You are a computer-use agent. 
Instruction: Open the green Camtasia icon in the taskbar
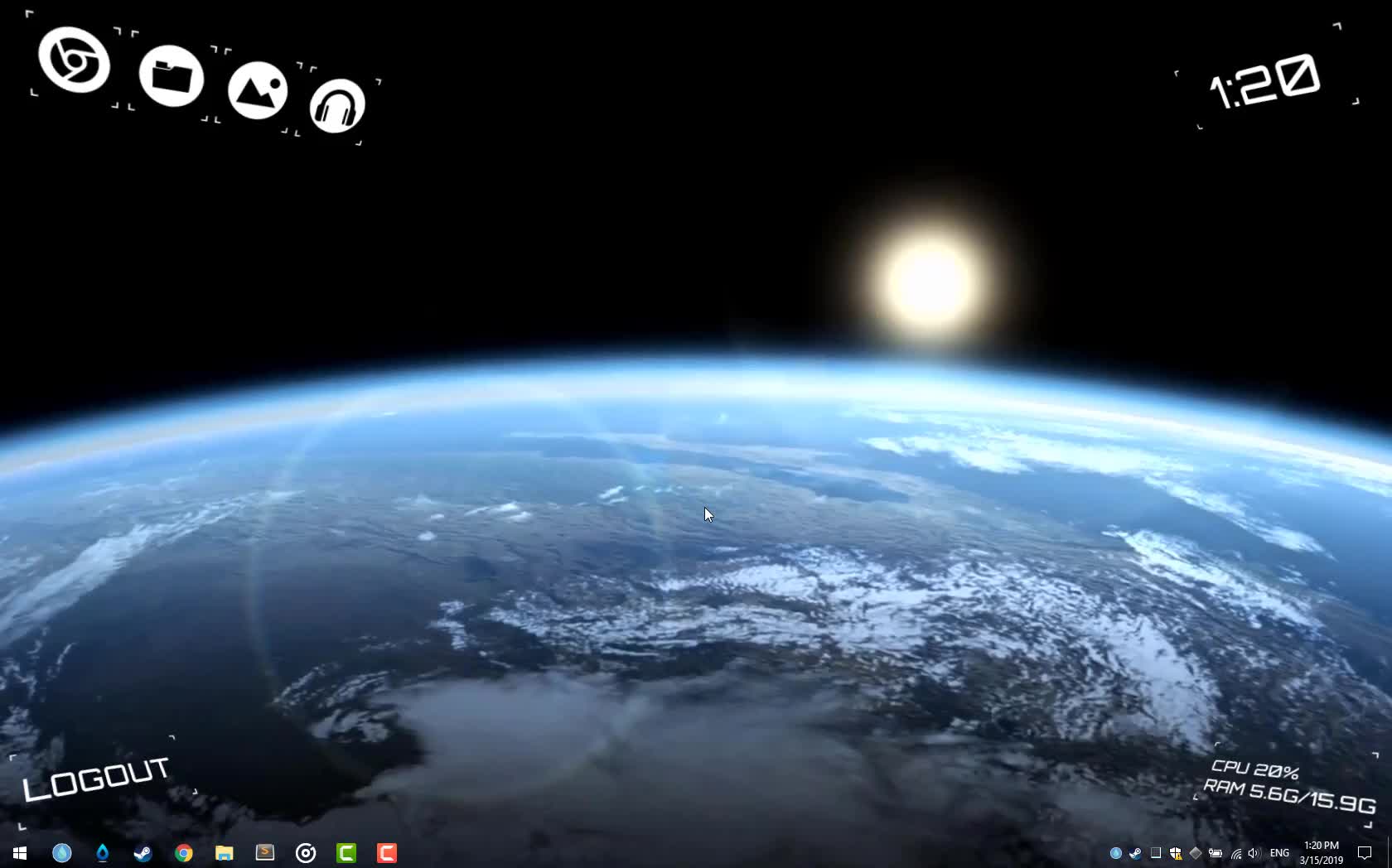point(346,853)
